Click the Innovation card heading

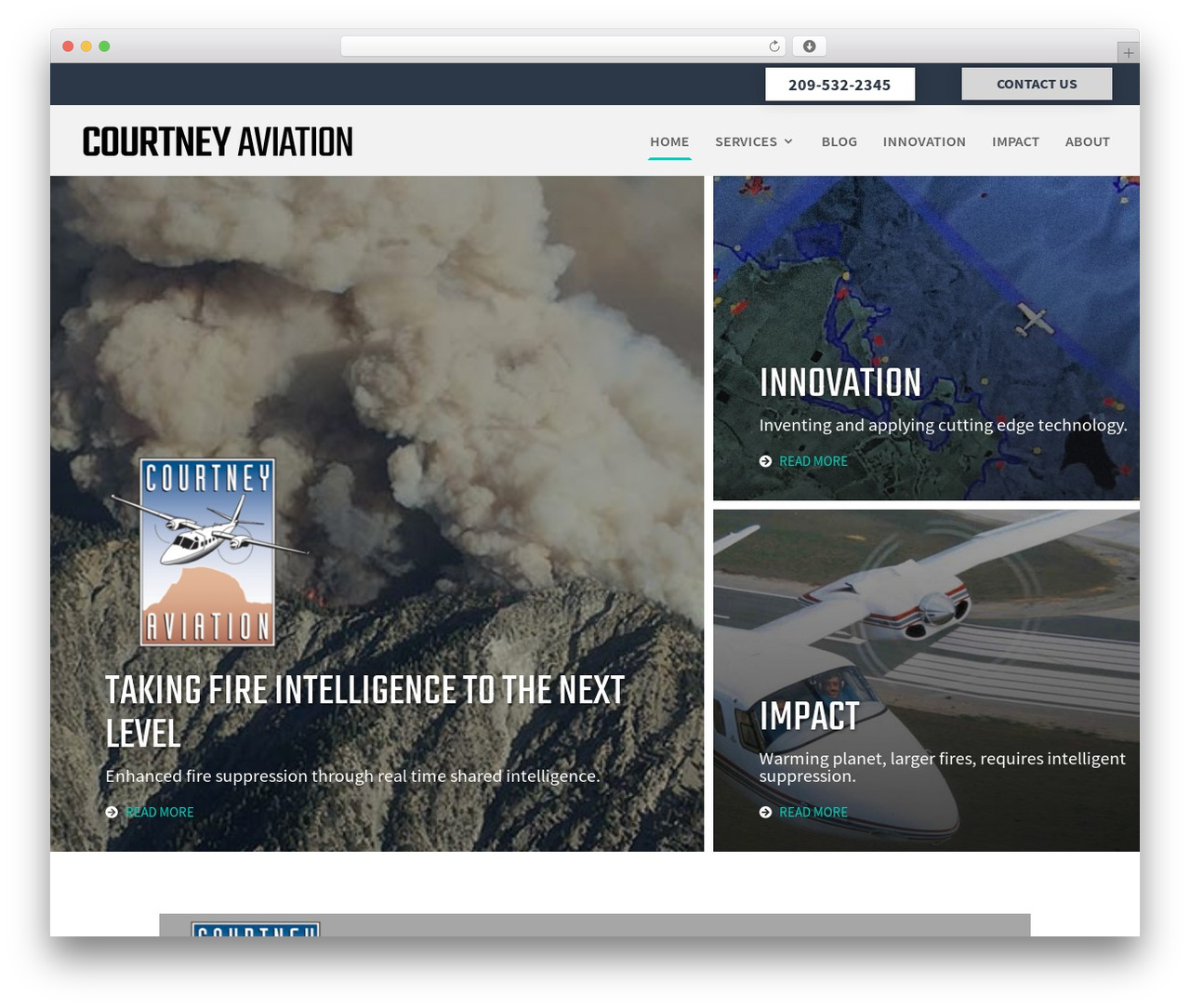(x=840, y=383)
